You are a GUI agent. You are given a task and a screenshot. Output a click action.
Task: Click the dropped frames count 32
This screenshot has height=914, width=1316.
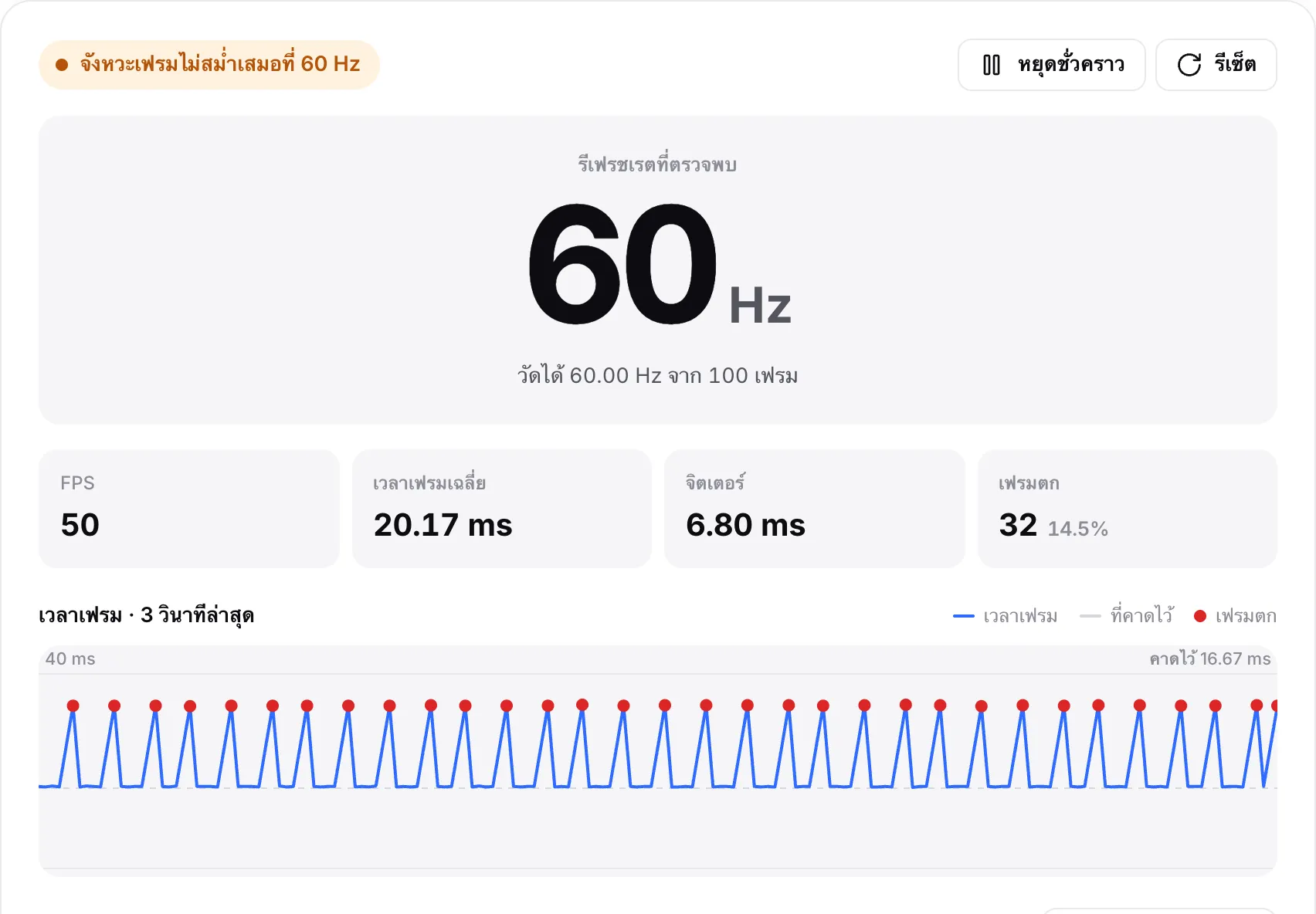click(x=1018, y=525)
